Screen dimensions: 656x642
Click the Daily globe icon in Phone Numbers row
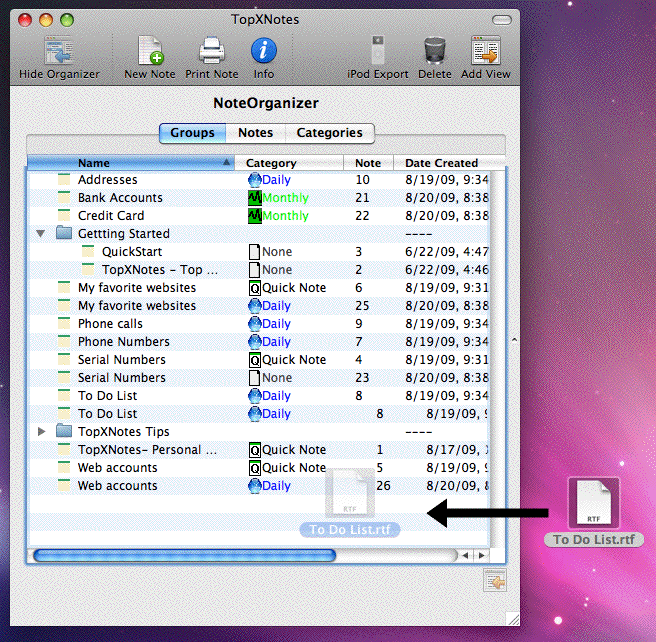click(254, 342)
